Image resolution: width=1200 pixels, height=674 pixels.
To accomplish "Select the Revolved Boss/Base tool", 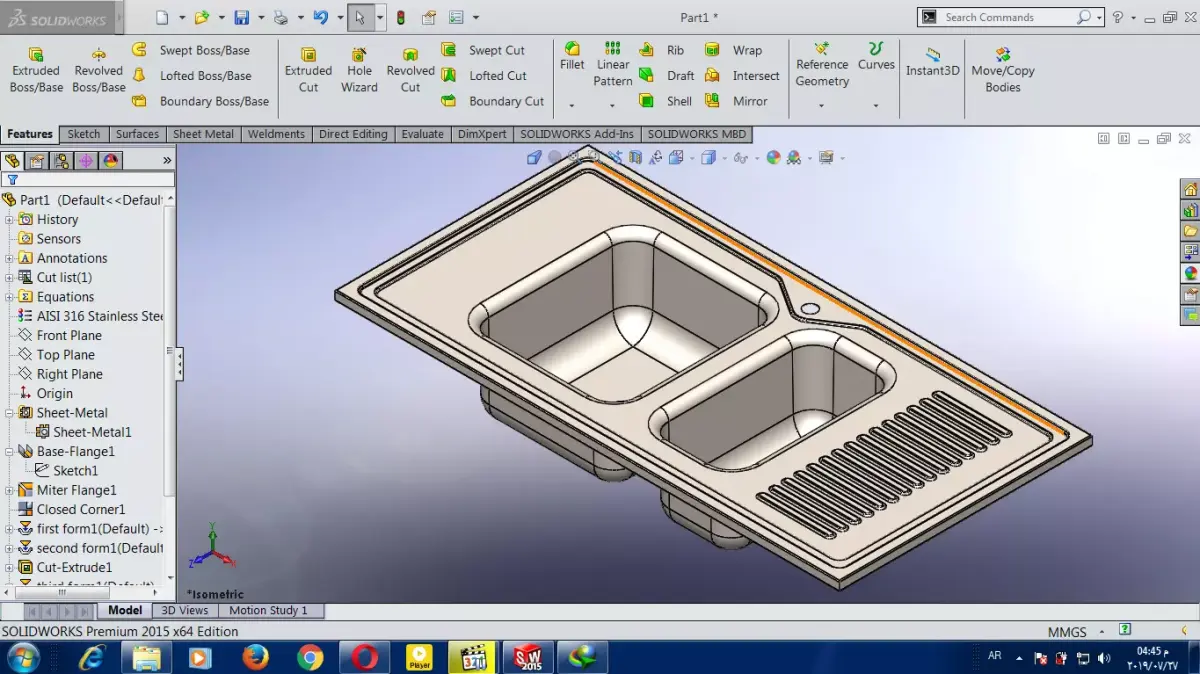I will click(x=98, y=70).
